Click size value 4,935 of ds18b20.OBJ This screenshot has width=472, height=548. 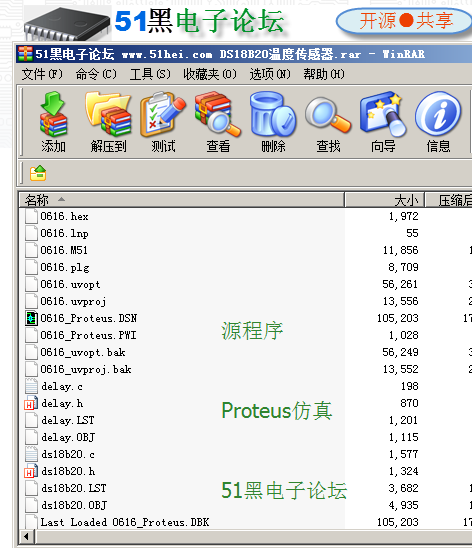coord(404,505)
